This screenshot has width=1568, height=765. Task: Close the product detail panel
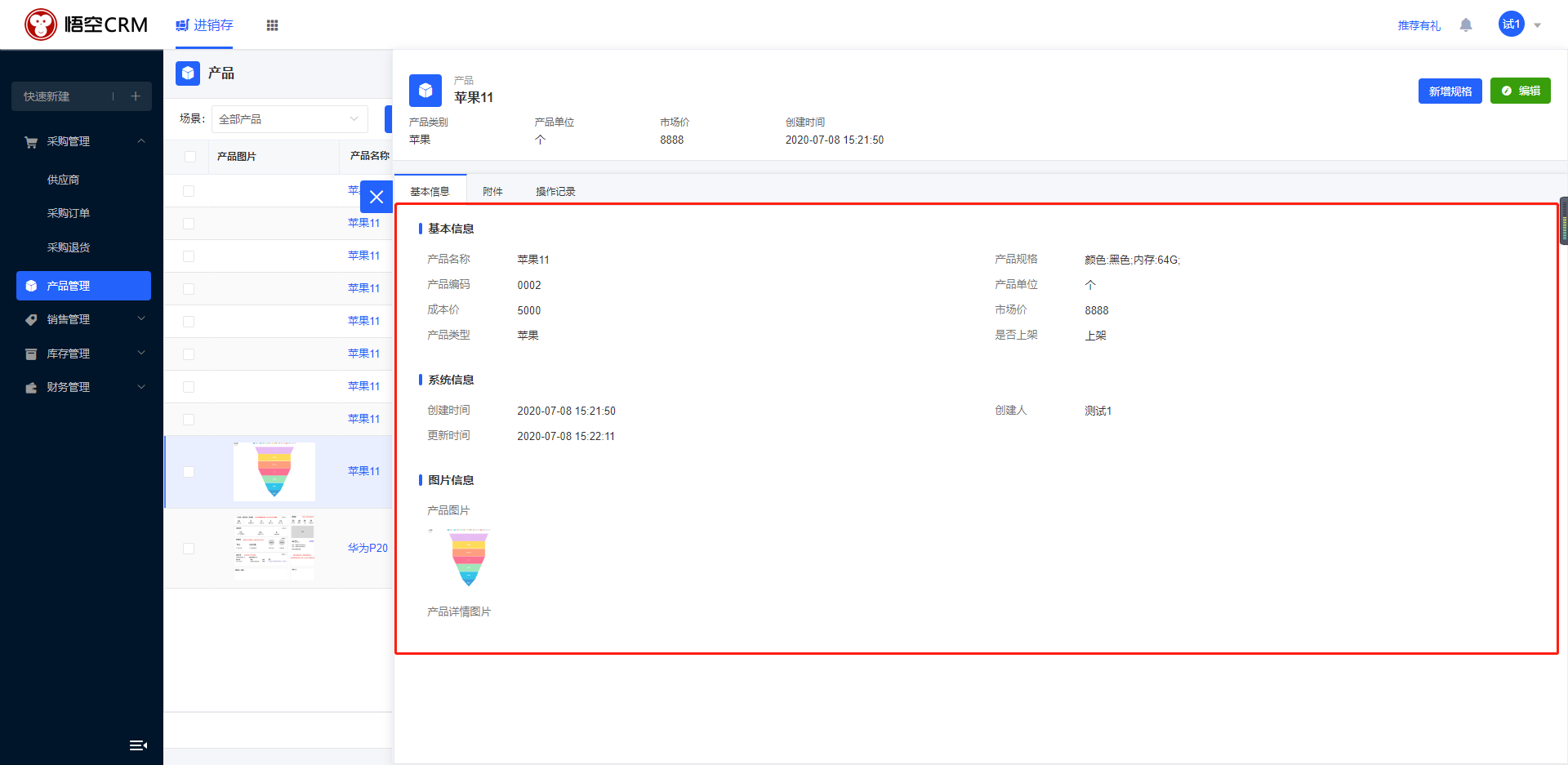point(376,197)
